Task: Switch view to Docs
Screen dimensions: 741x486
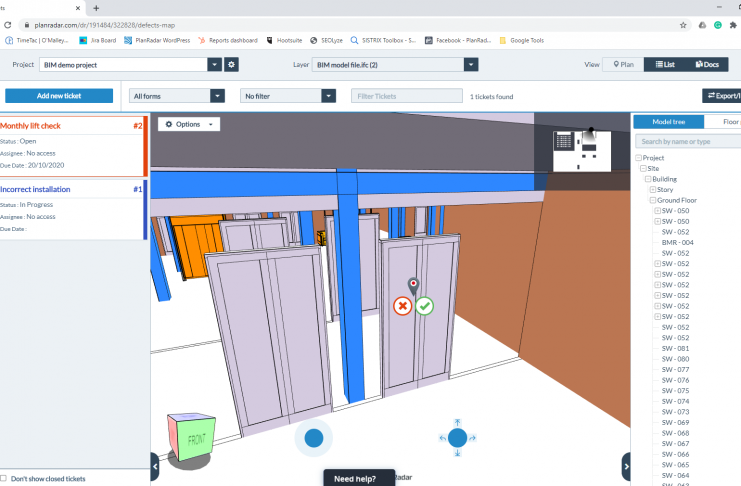Action: [706, 64]
